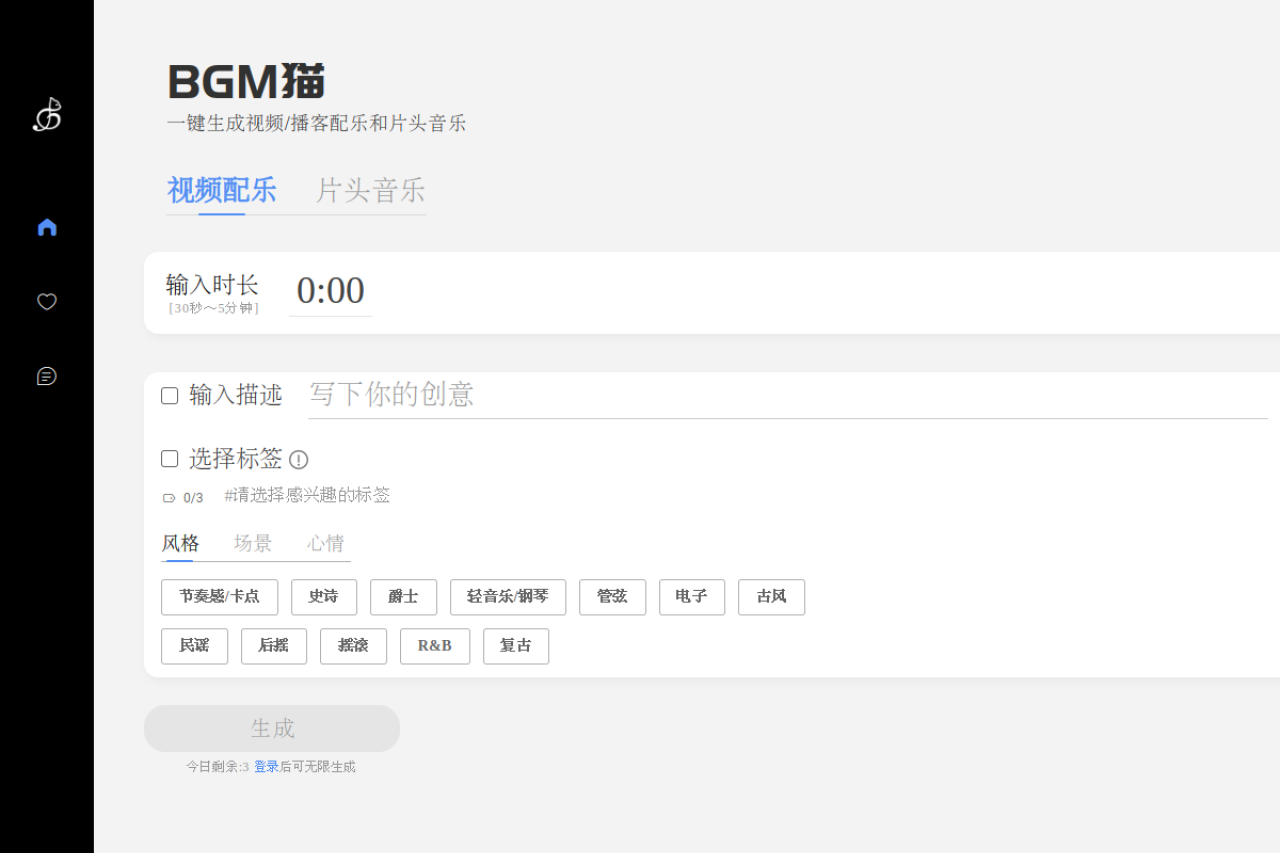Enable the 输入描述 checkbox
Viewport: 1280px width, 853px height.
169,395
